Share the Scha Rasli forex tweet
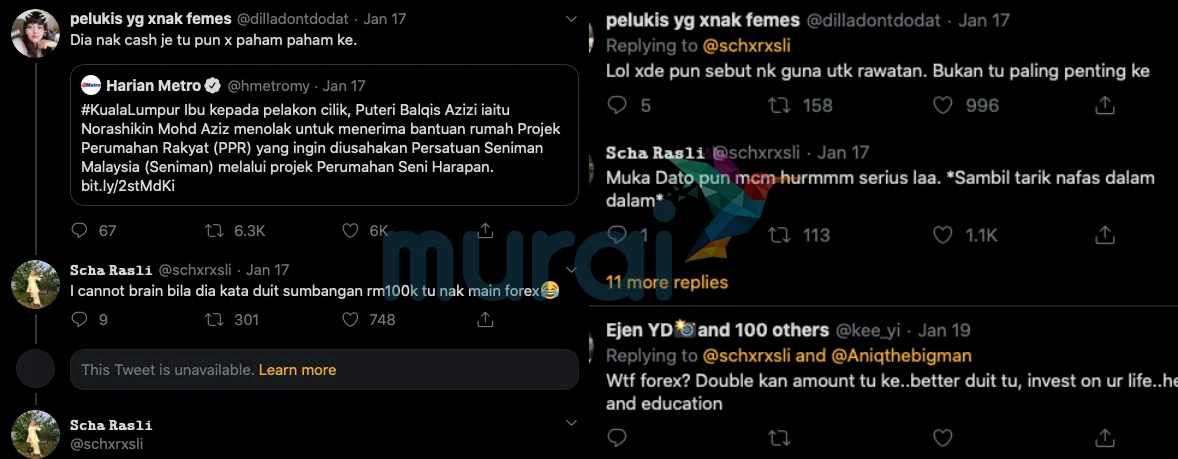 point(485,320)
